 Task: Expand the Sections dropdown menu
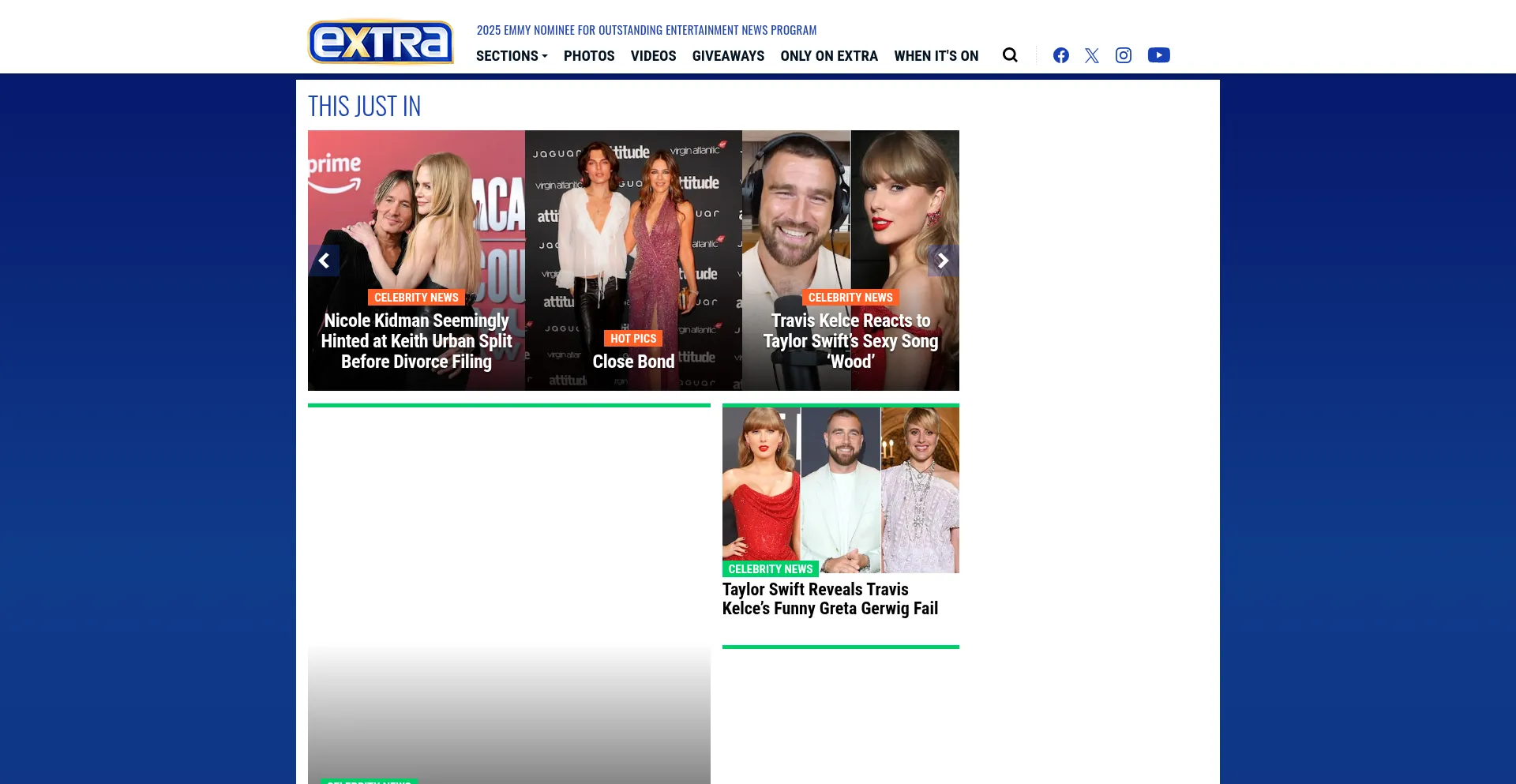511,56
